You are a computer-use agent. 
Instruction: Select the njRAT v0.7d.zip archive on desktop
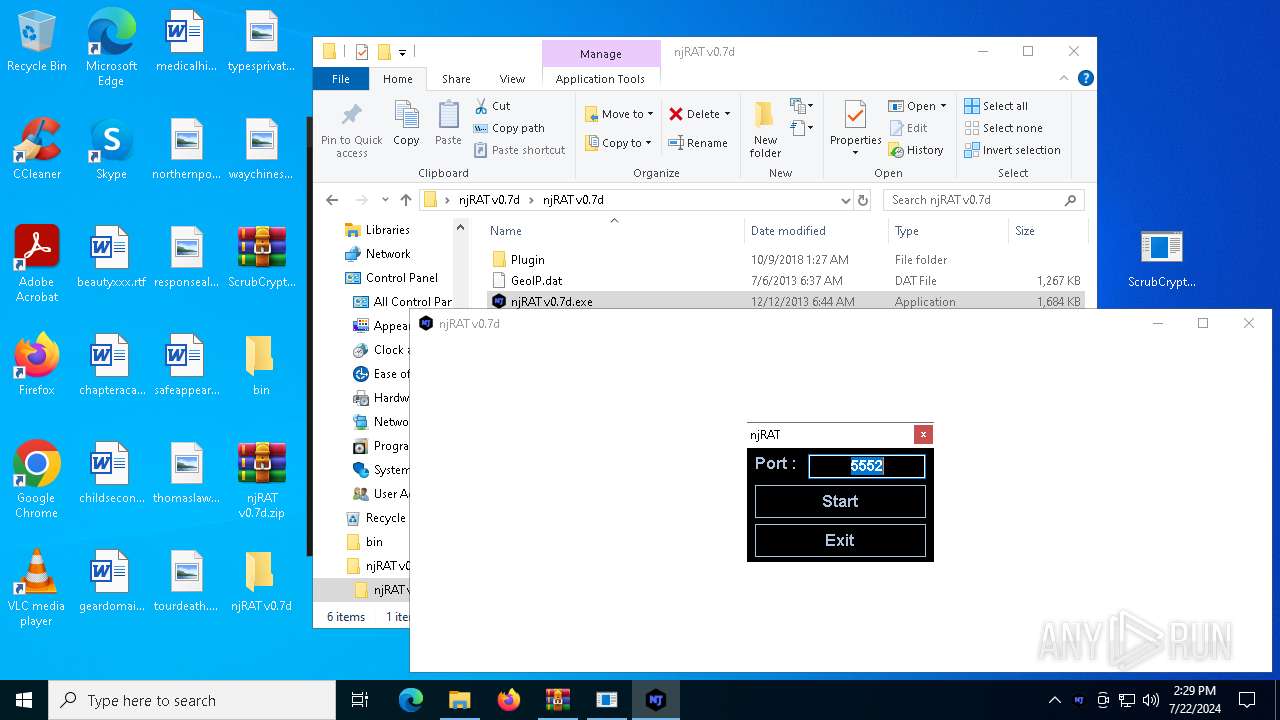262,480
